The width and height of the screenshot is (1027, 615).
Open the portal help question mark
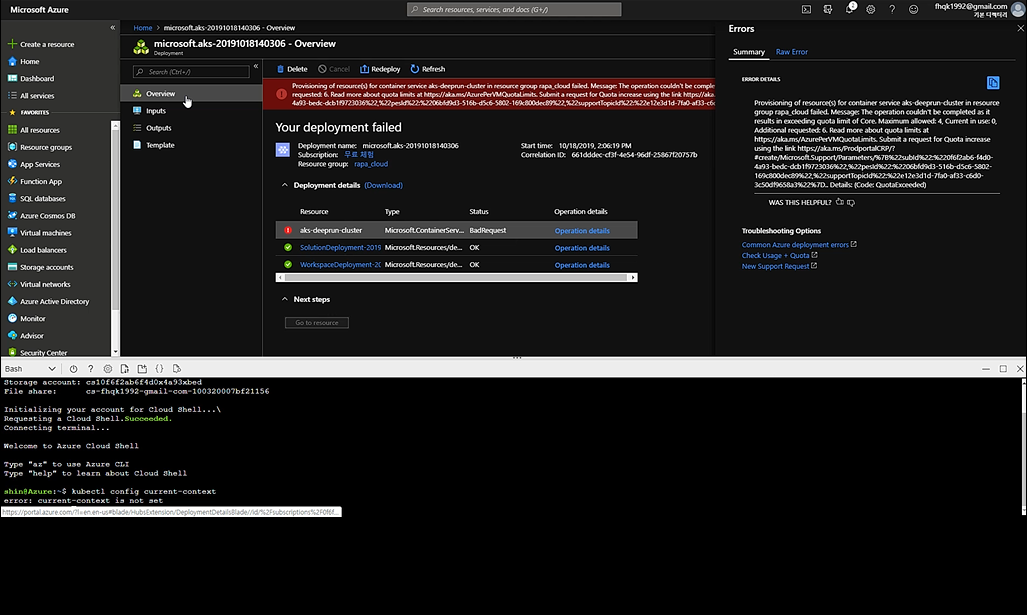click(891, 9)
